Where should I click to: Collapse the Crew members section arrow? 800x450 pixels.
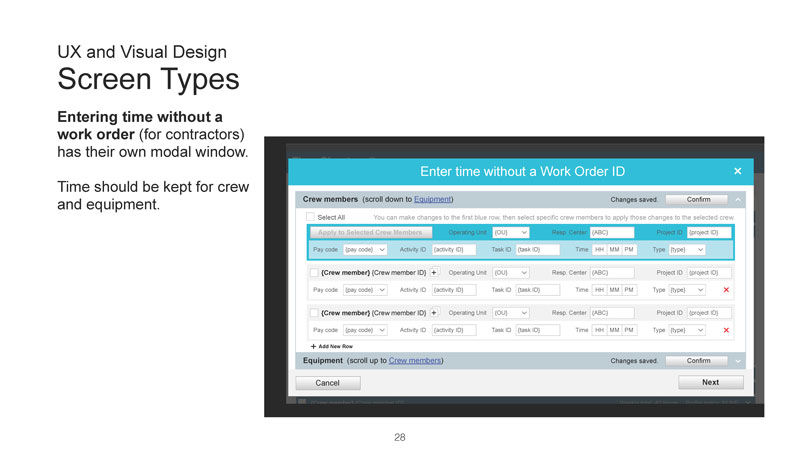point(738,200)
